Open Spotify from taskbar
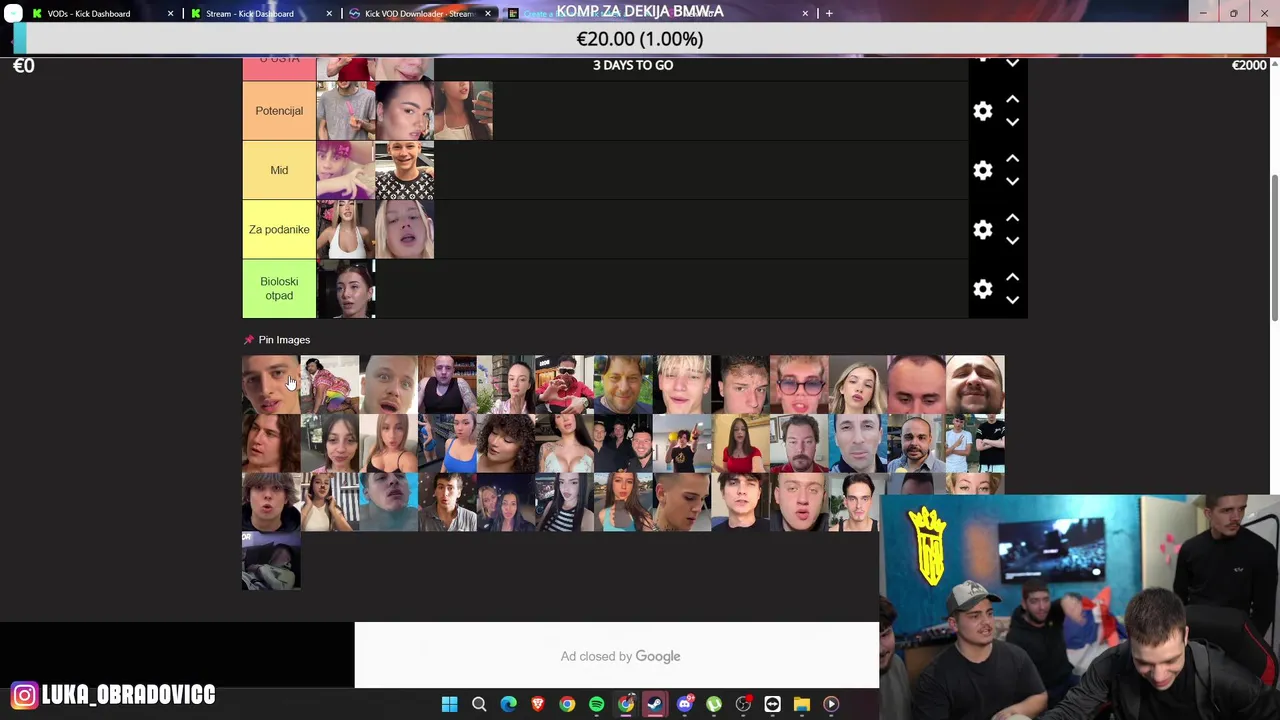1280x720 pixels. coord(596,704)
